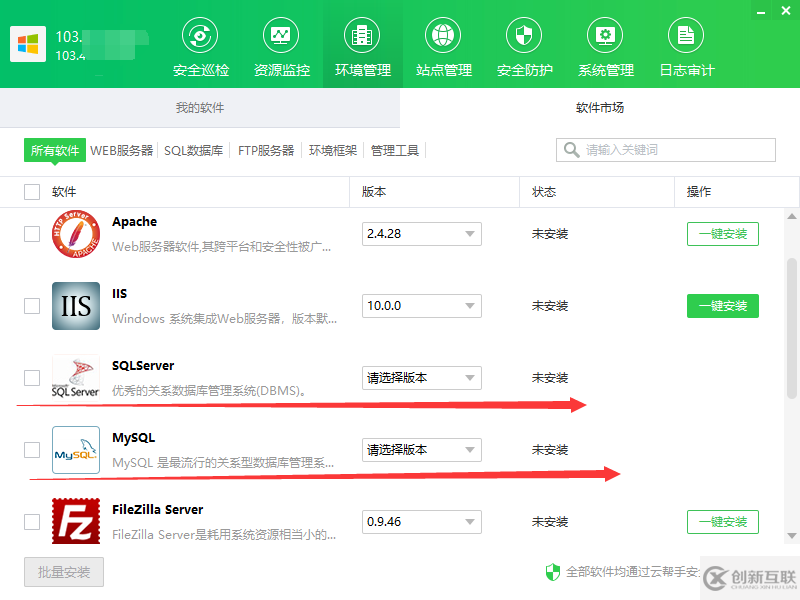Click the 软件 column header
Screen dimensions: 800x600
coord(64,192)
